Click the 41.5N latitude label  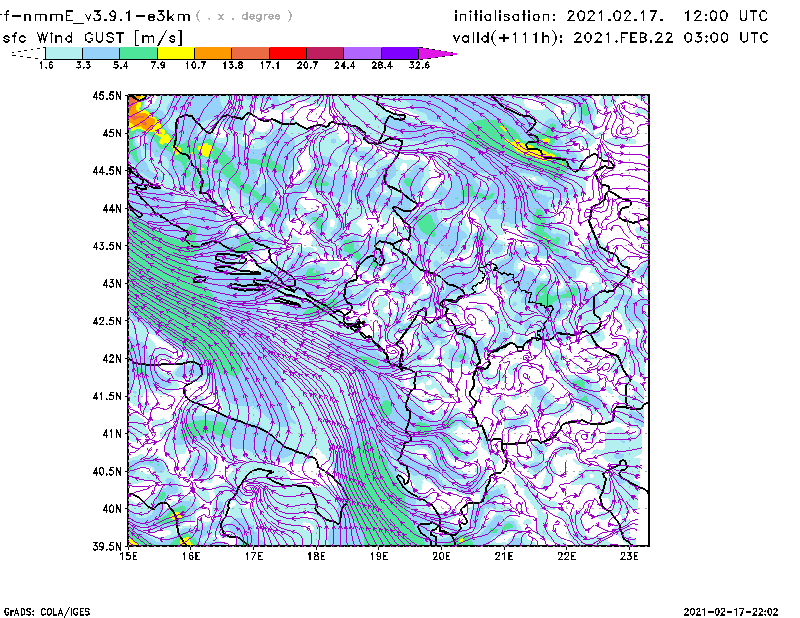click(x=107, y=396)
